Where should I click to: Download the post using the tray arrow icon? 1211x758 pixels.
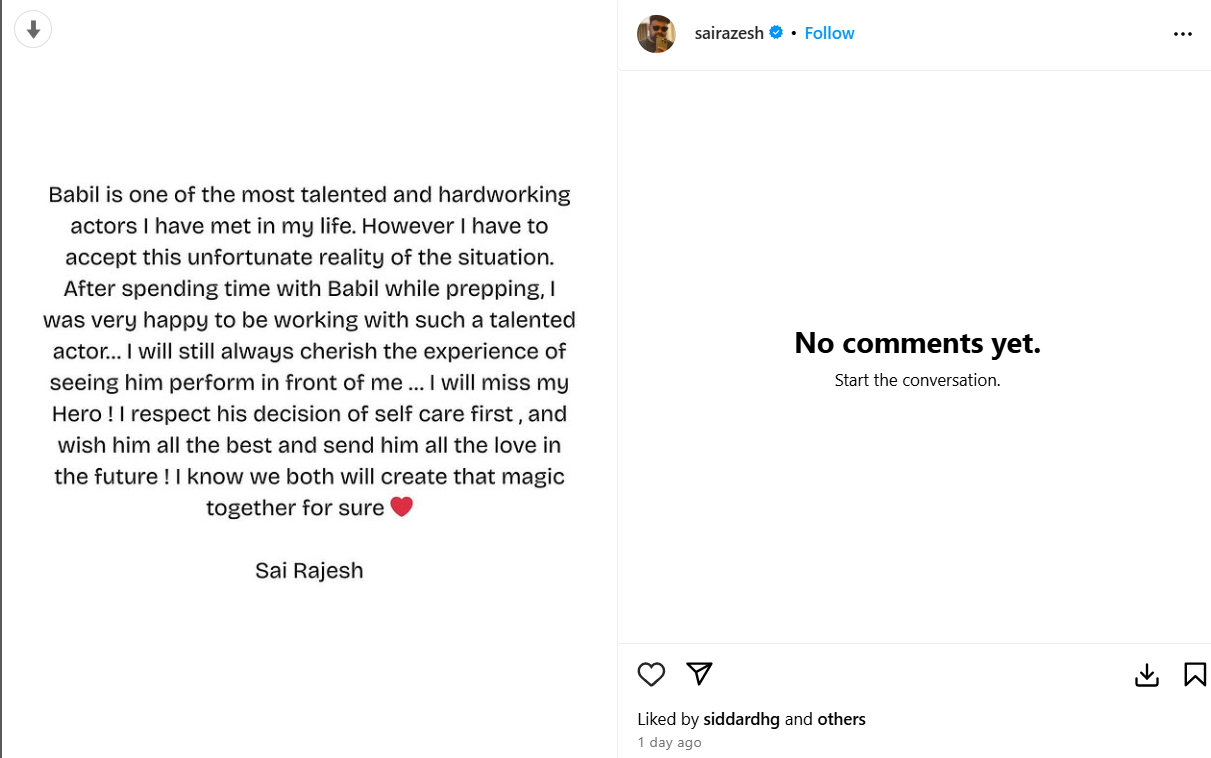click(1146, 676)
